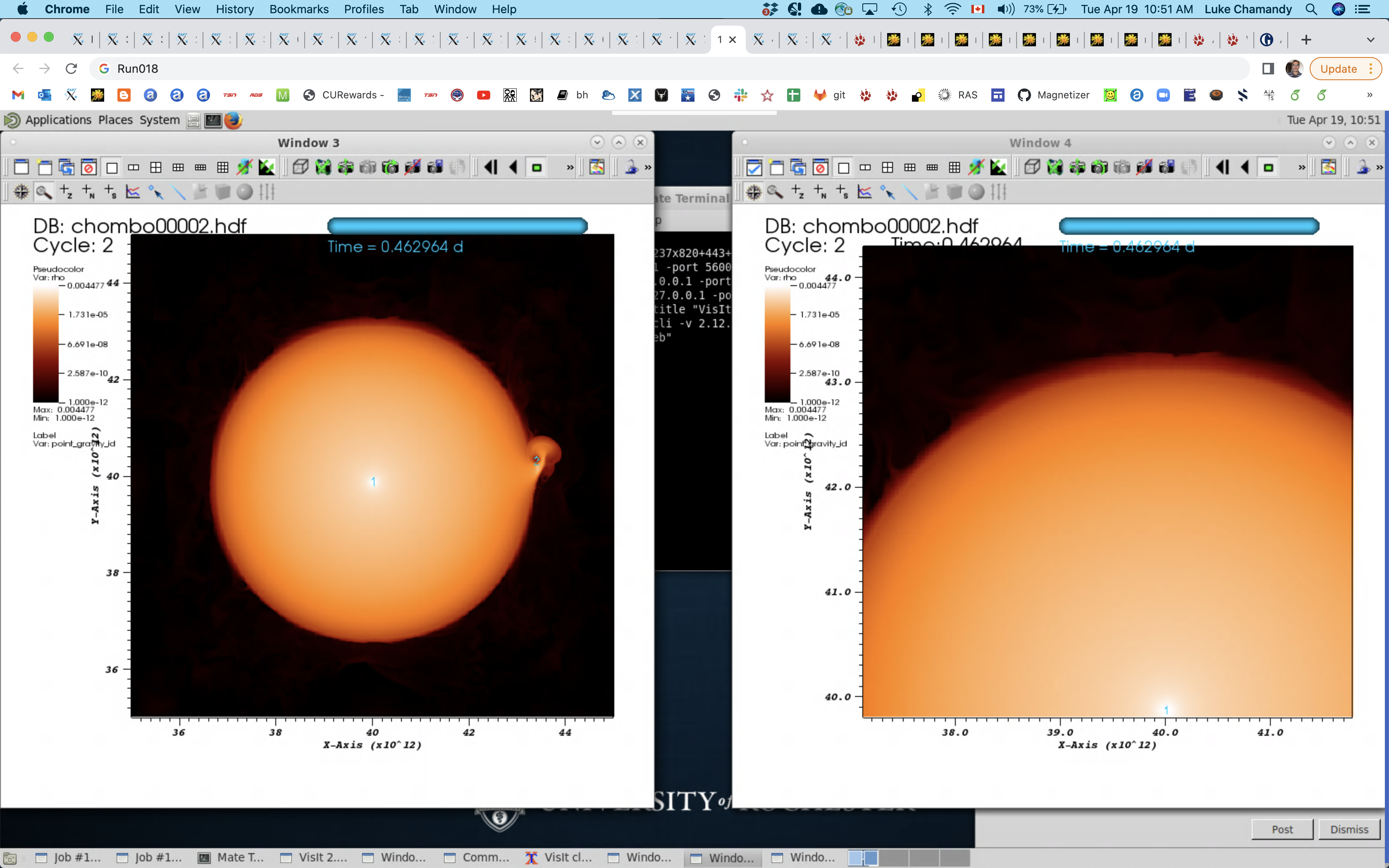This screenshot has height=868, width=1389.
Task: Open Window 3 title bar shade chevron
Action: coord(597,142)
